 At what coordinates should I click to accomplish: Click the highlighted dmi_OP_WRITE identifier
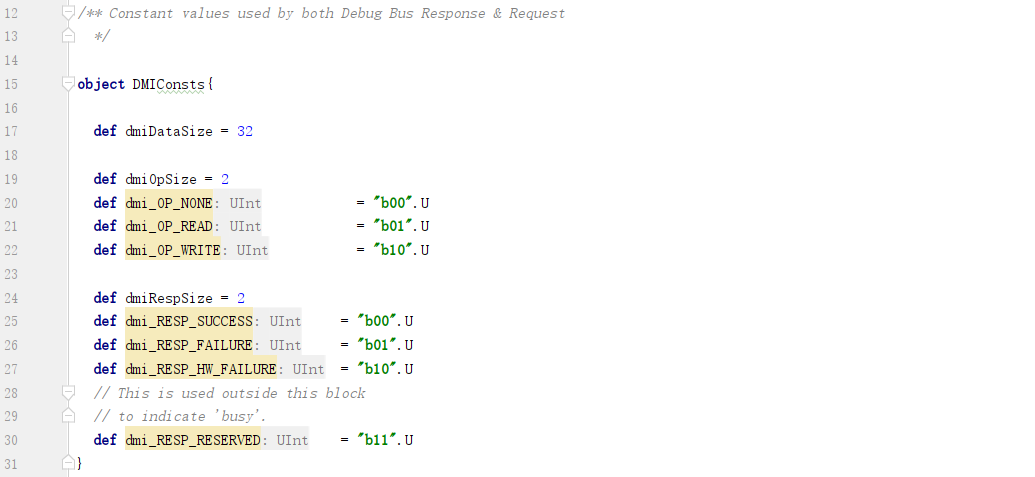(x=173, y=250)
